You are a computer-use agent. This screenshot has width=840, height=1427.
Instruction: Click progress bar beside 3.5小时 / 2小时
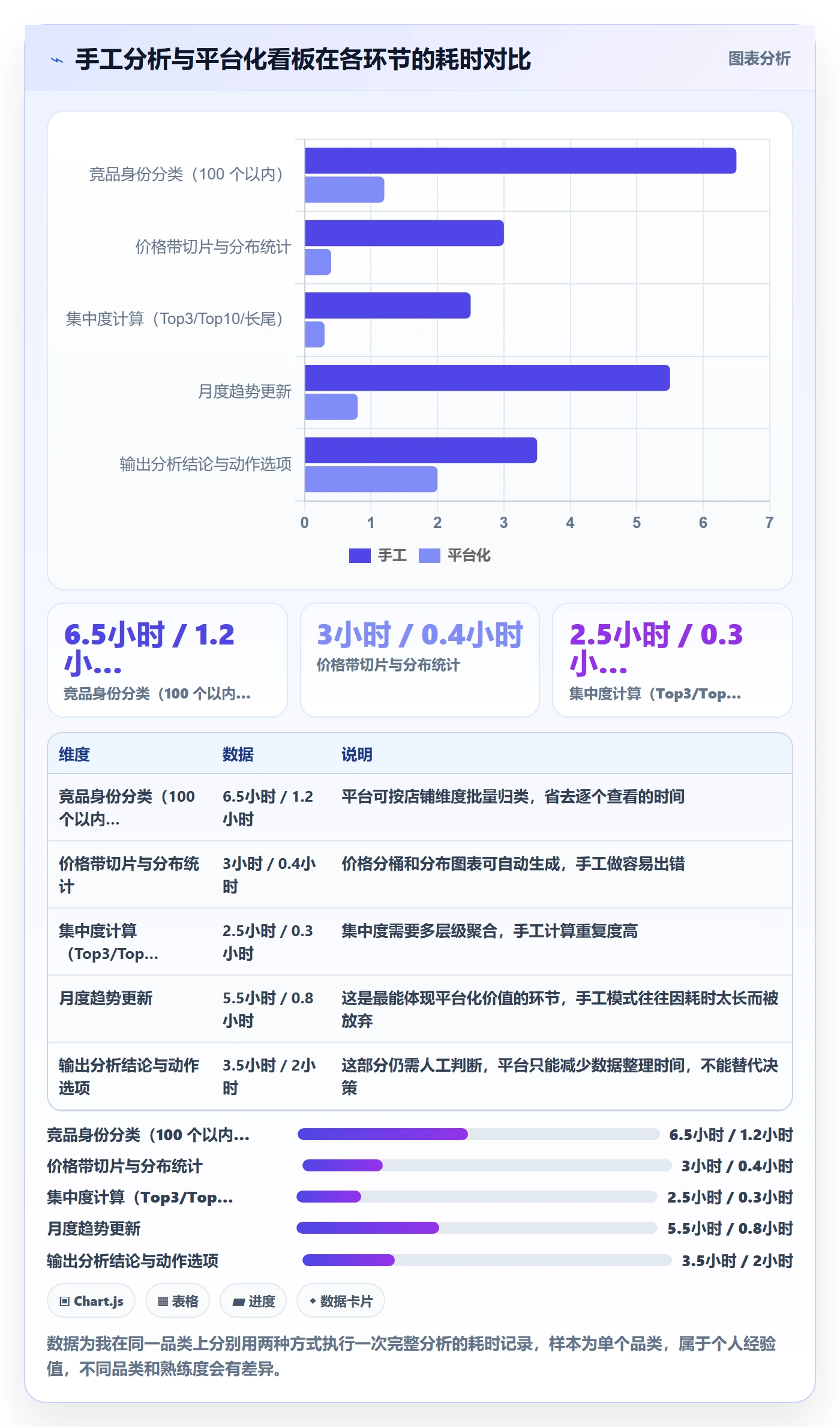[487, 1260]
